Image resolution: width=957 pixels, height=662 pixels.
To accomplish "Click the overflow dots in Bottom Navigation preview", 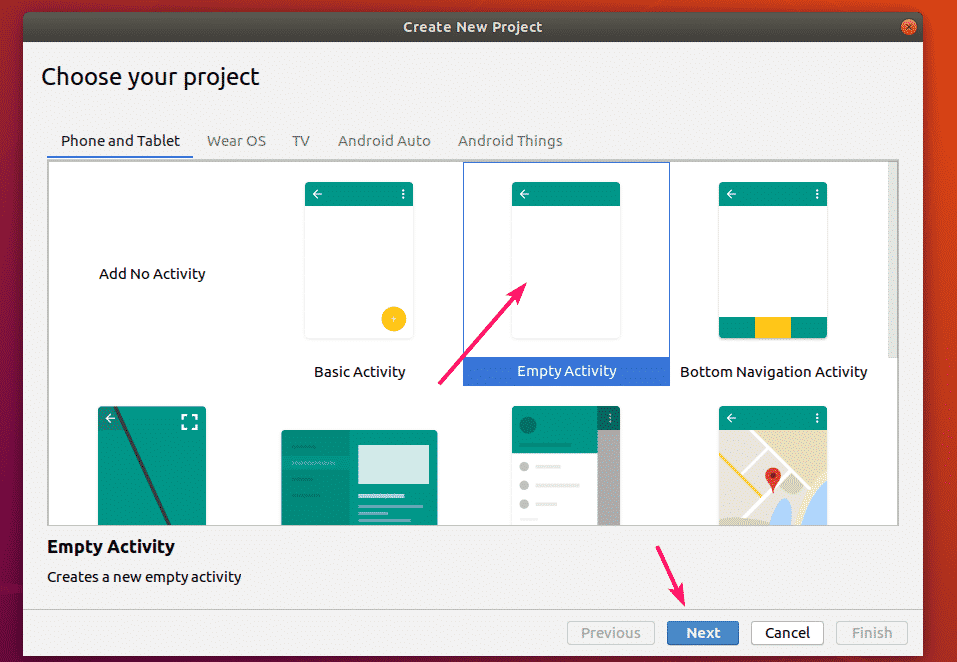I will tap(817, 194).
